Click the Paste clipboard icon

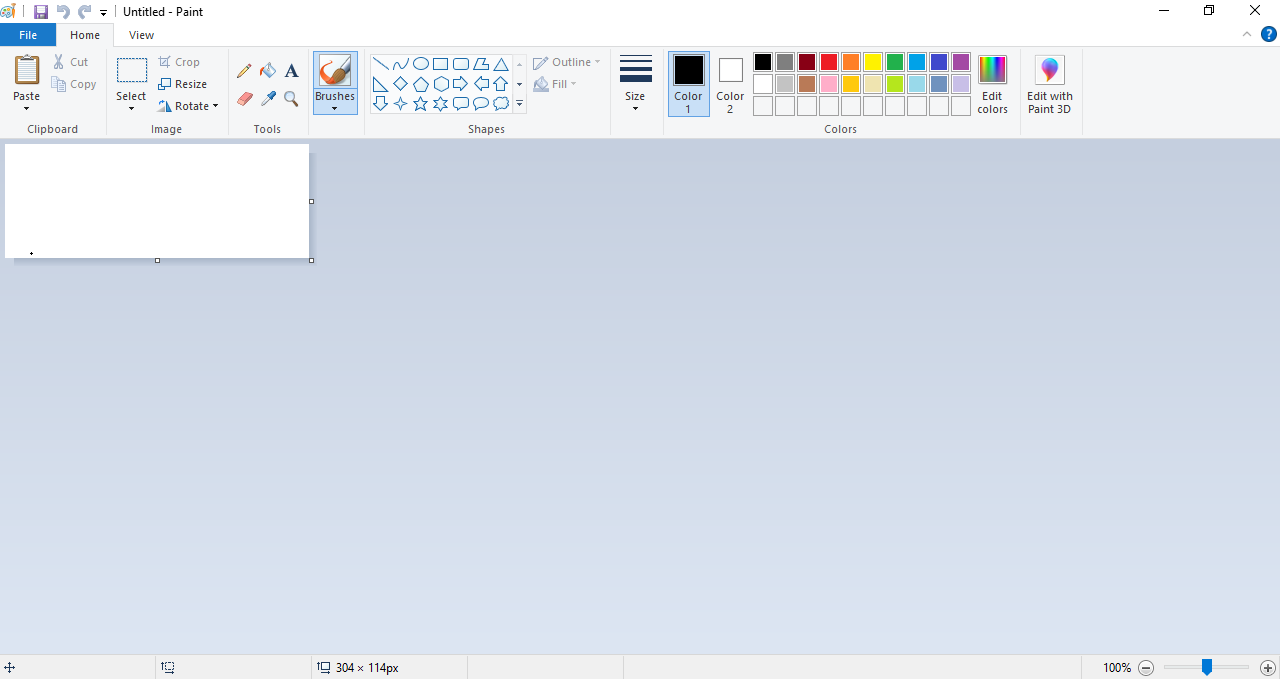point(27,70)
